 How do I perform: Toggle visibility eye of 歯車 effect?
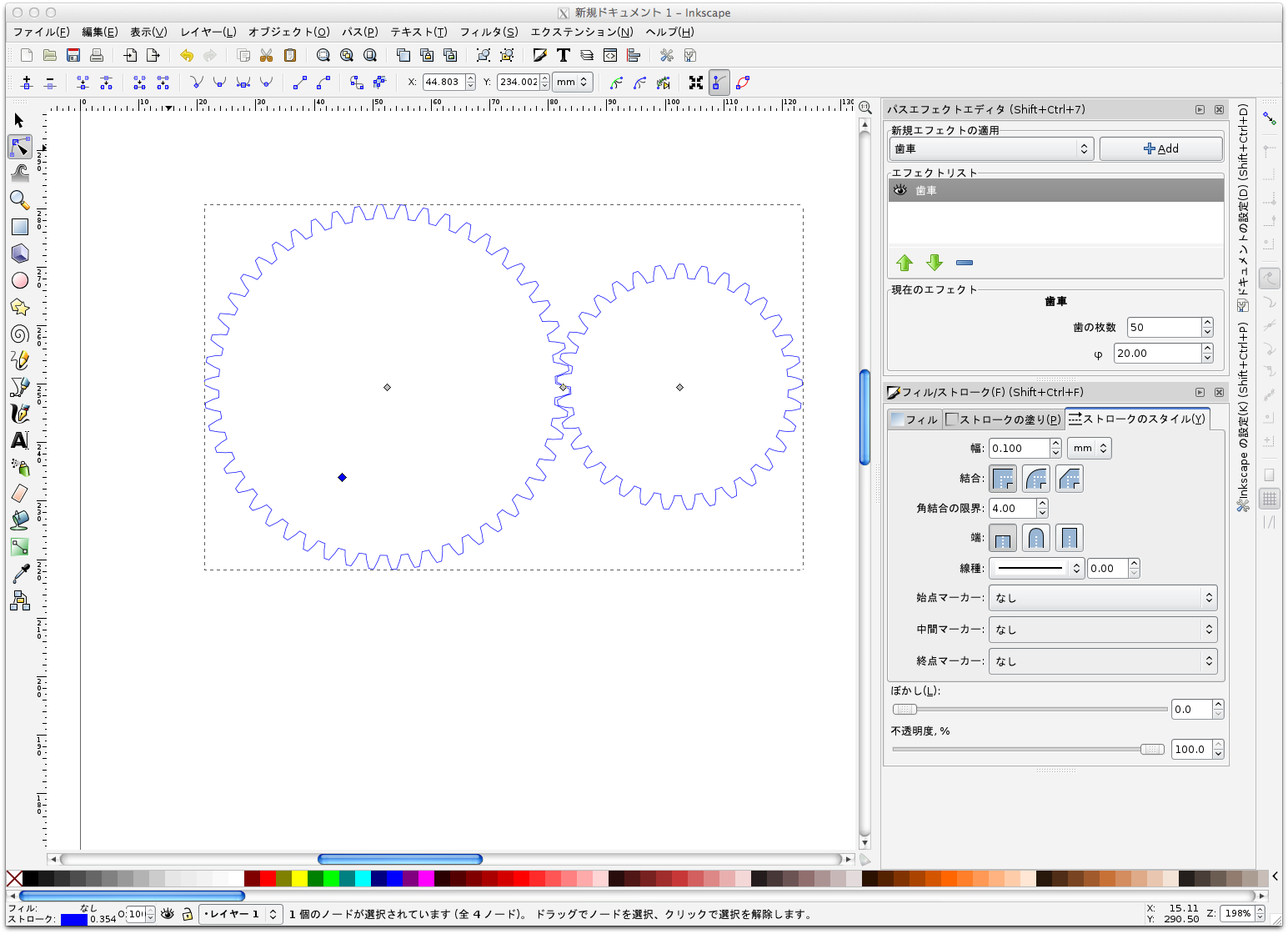tap(900, 190)
